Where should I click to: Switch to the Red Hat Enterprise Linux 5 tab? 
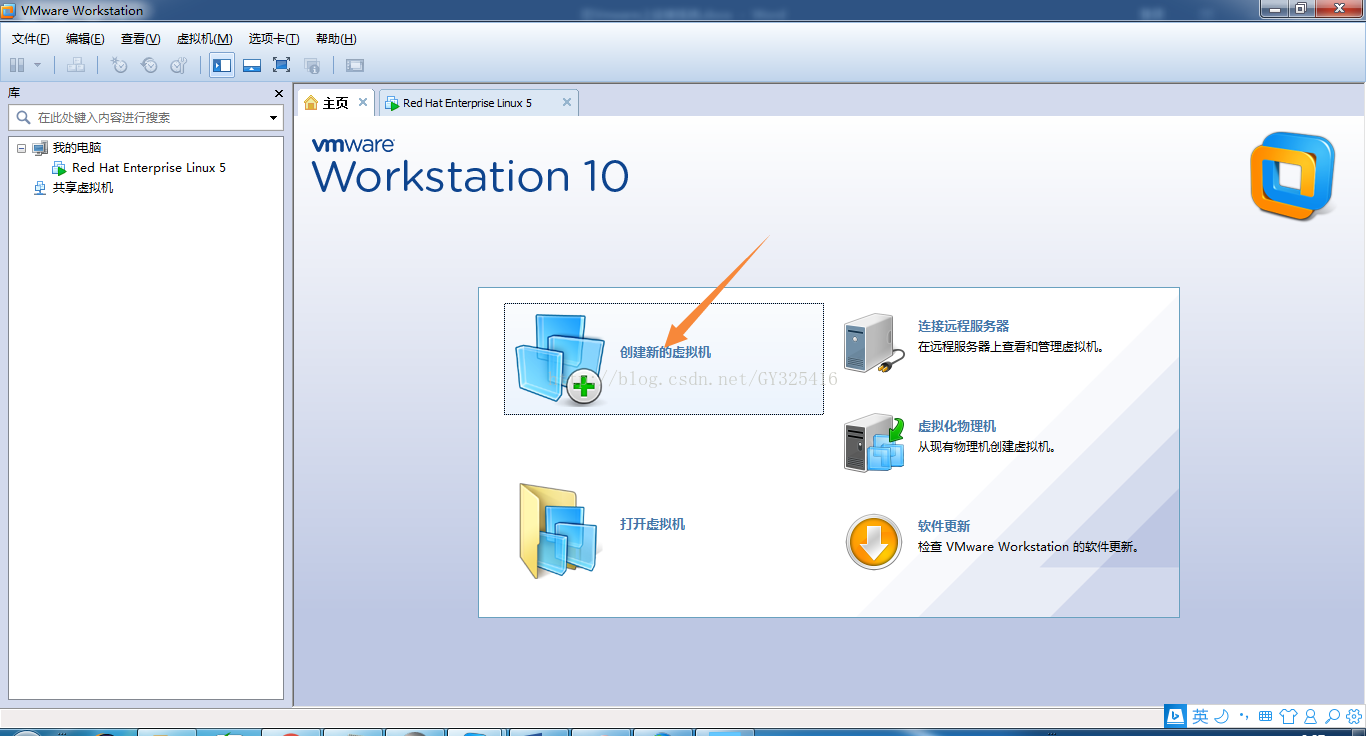478,103
